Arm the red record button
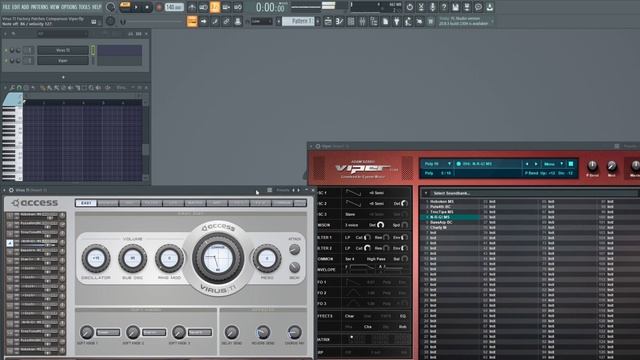 159,7
